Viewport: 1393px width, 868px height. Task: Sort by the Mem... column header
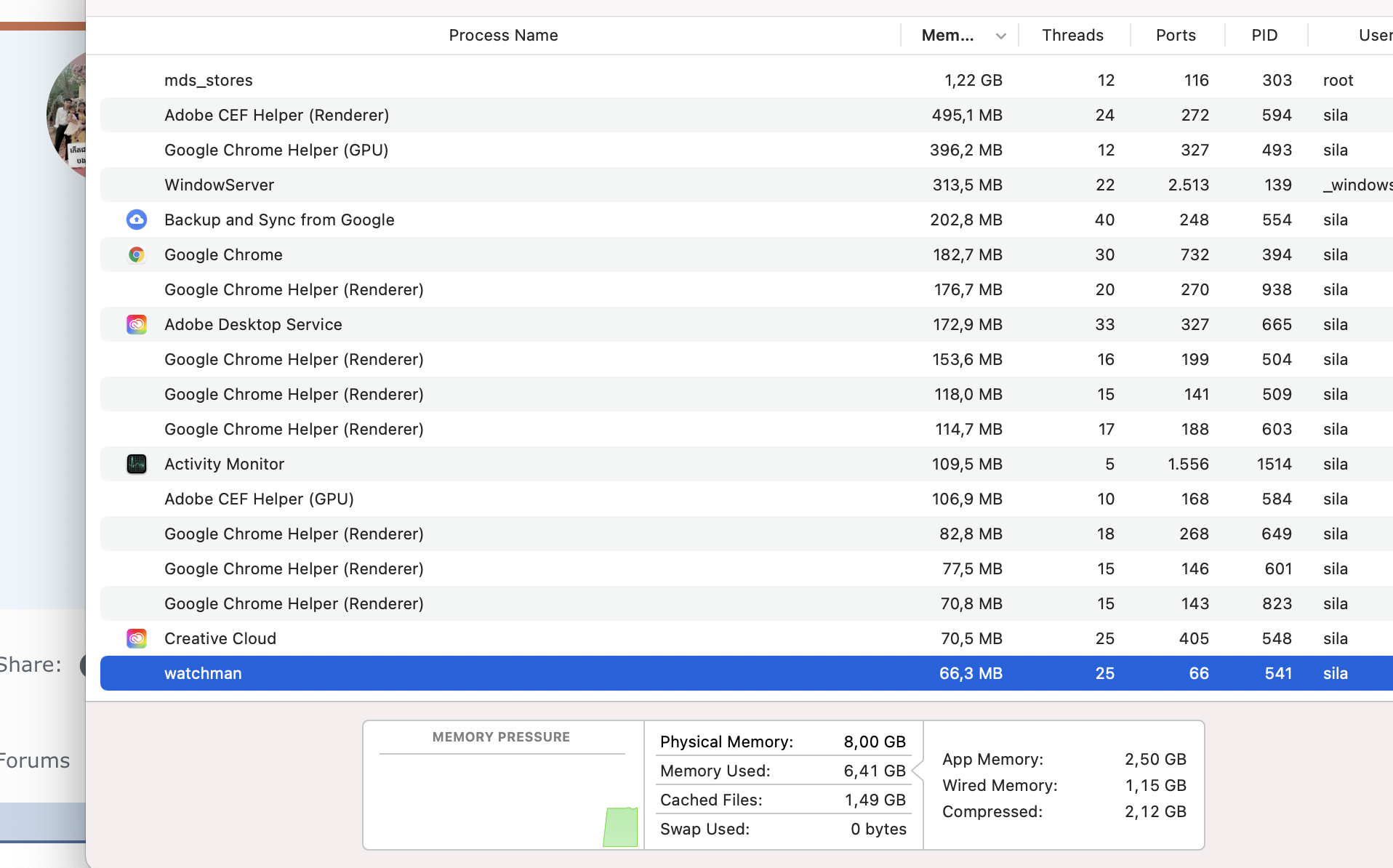click(960, 36)
